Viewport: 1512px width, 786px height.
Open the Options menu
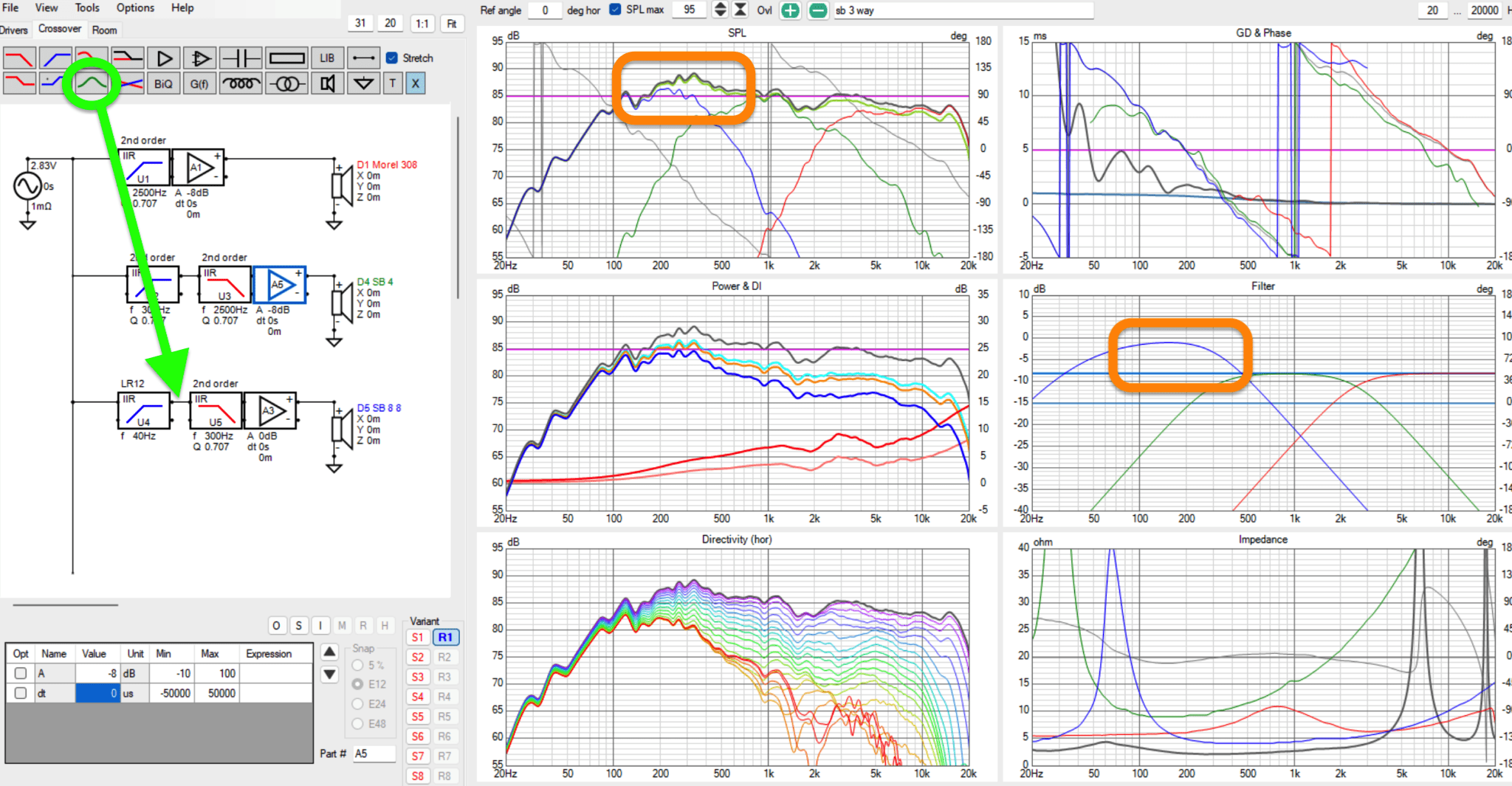(x=136, y=7)
